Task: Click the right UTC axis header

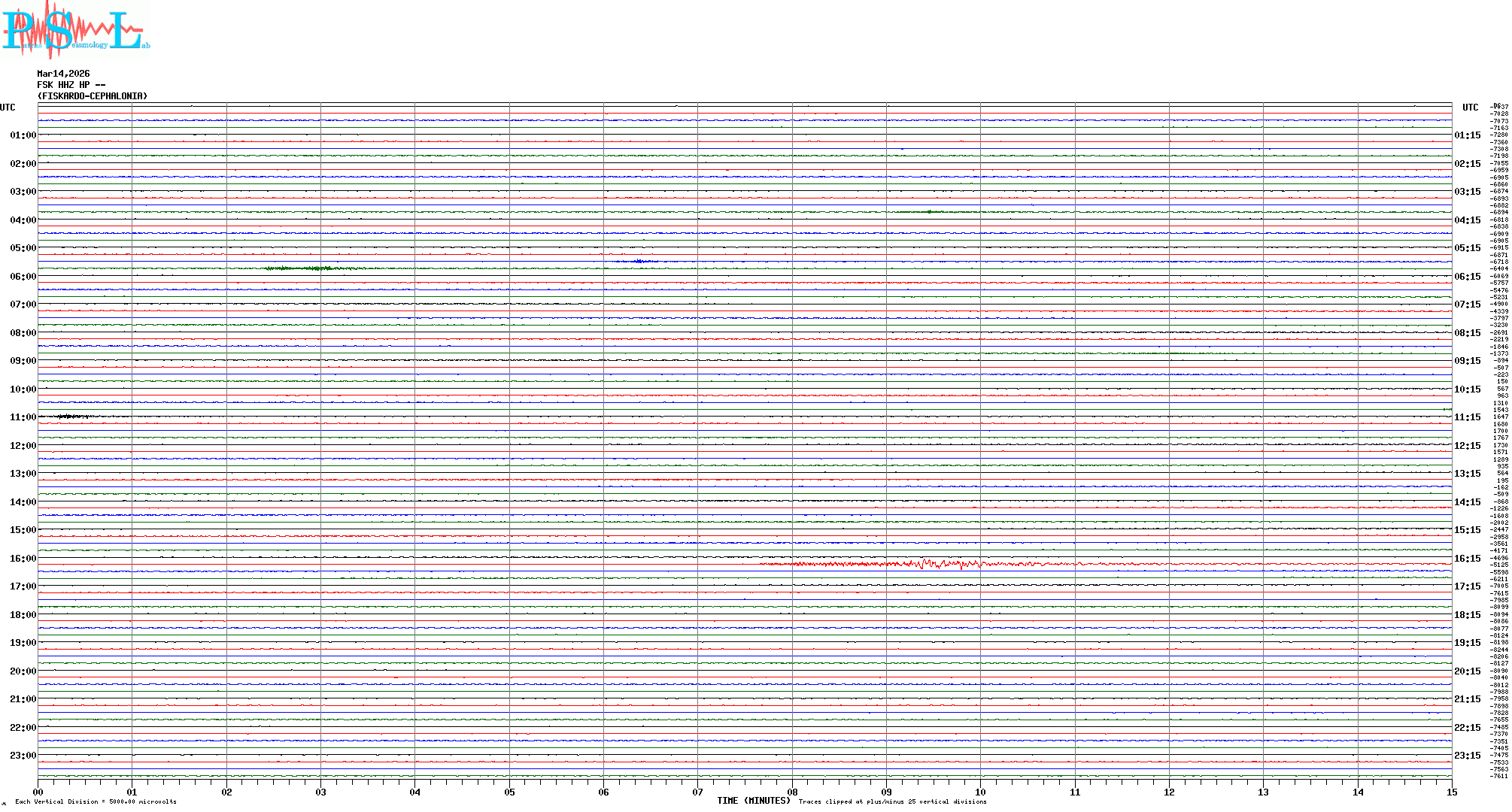Action: click(x=1470, y=108)
